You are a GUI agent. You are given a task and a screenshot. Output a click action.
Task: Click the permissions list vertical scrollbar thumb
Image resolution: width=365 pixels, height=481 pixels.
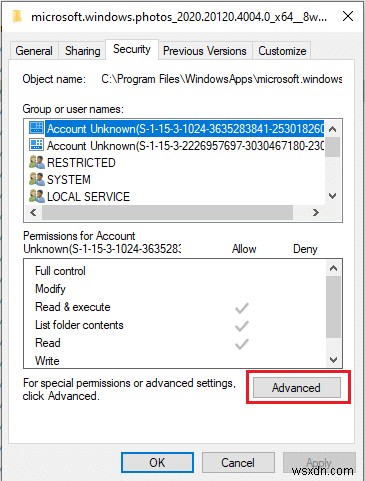(x=333, y=307)
